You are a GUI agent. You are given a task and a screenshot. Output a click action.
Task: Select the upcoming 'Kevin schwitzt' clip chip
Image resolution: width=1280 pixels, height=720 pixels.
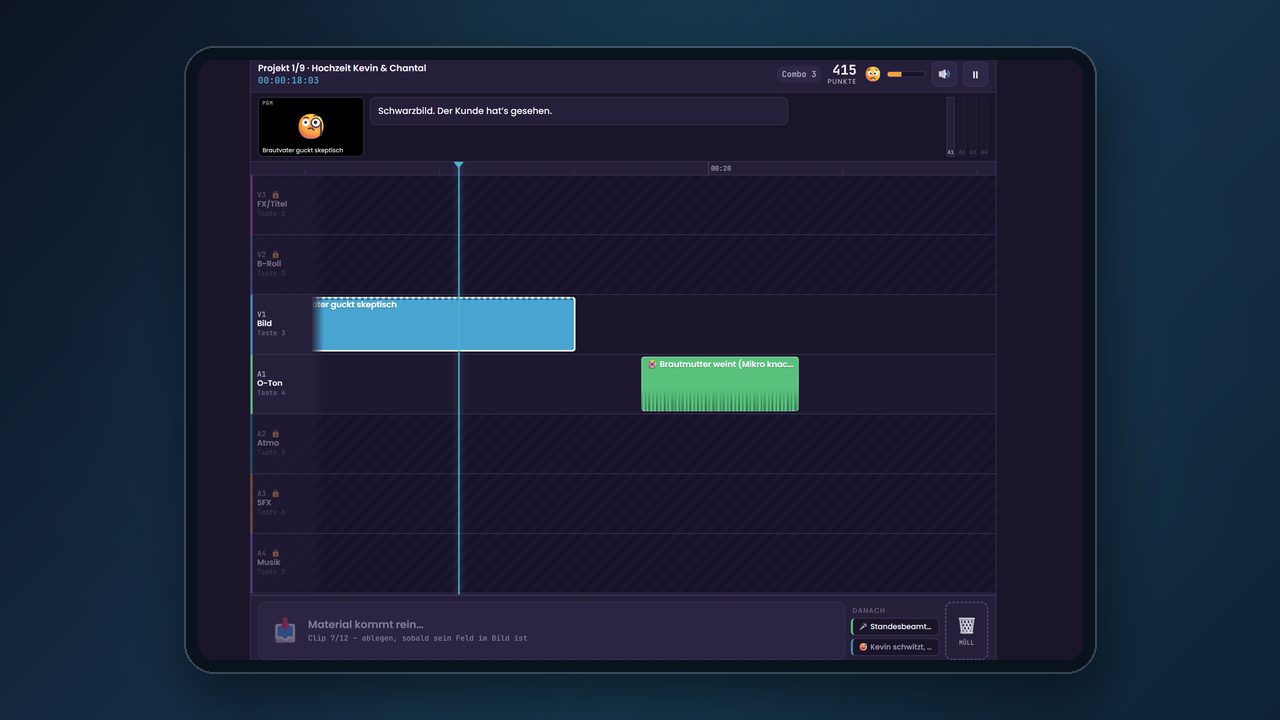tap(895, 647)
